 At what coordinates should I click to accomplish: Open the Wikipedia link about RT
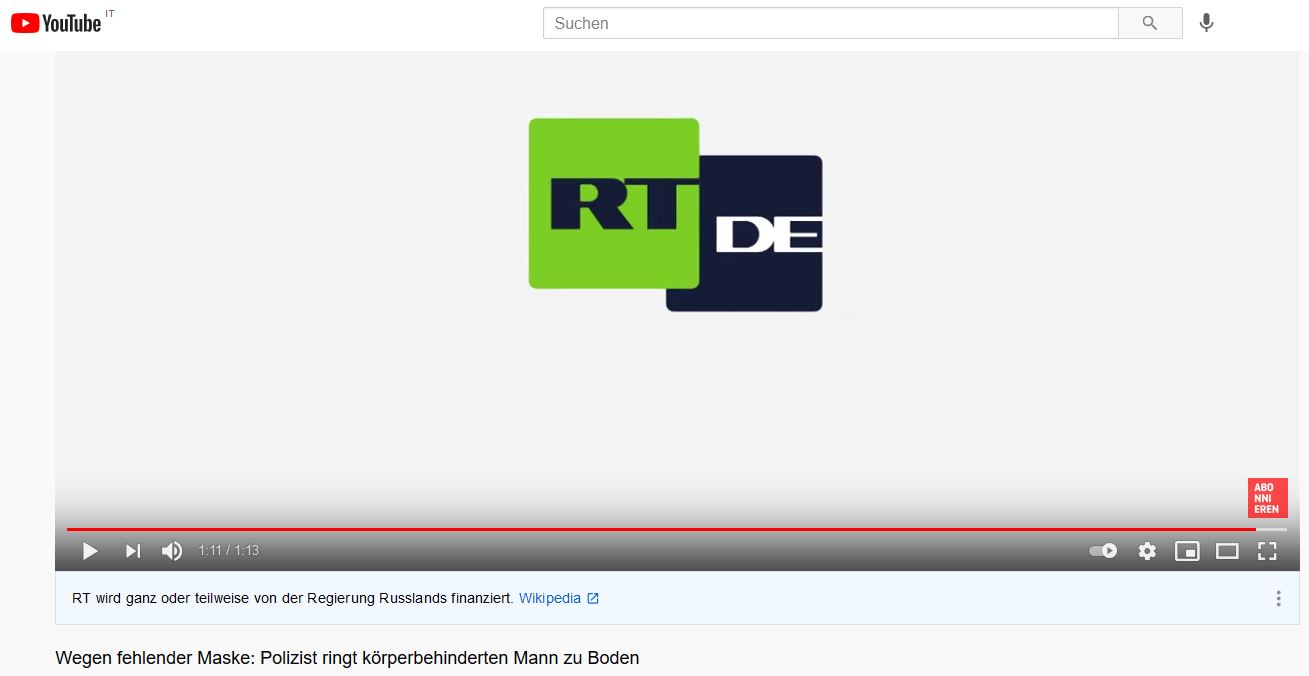(559, 598)
